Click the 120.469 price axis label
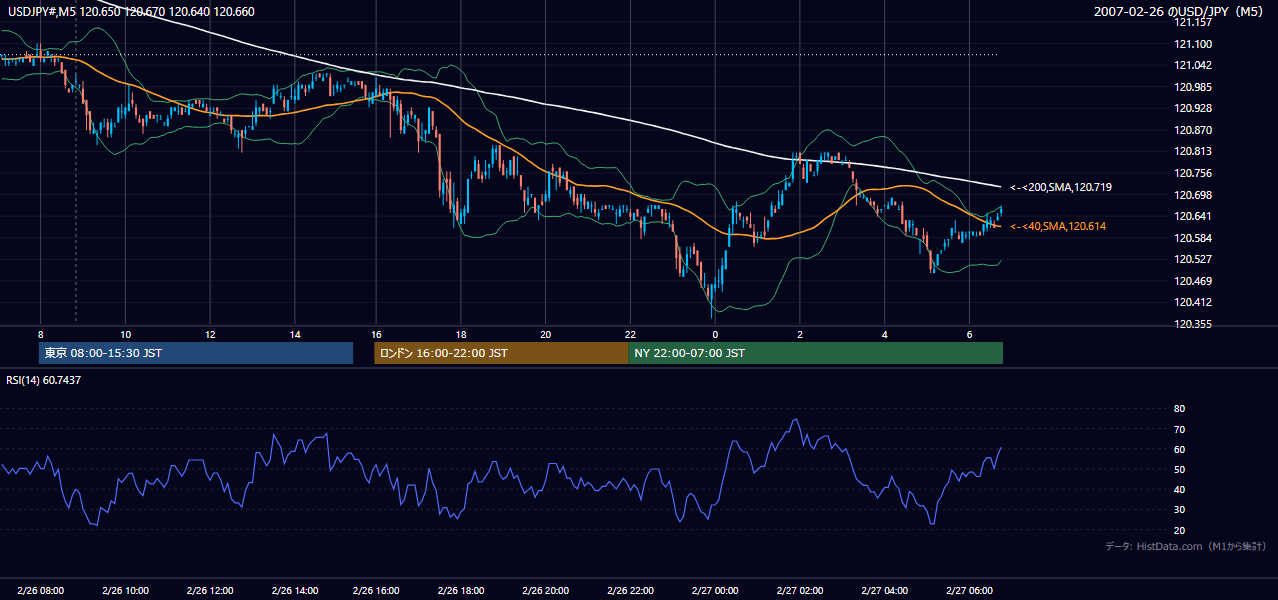 pos(1193,281)
